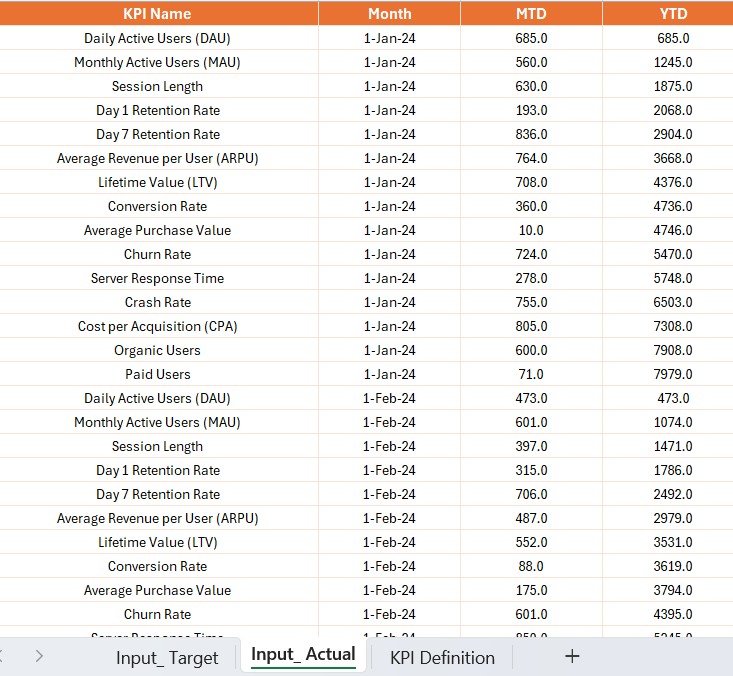Click MTD value 71.0
The height and width of the screenshot is (676, 733).
point(531,374)
